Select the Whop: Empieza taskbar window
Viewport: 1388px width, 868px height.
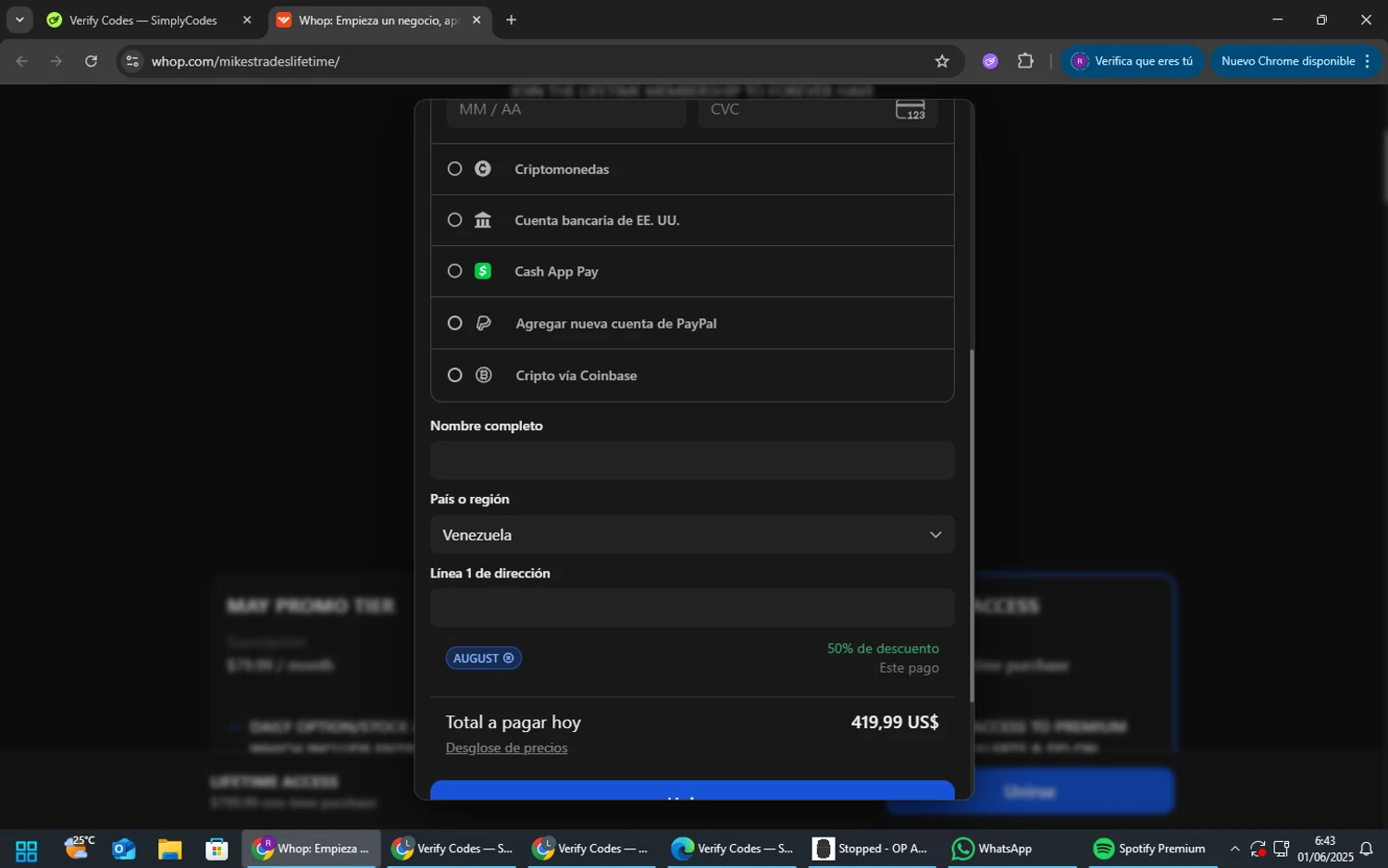(312, 849)
